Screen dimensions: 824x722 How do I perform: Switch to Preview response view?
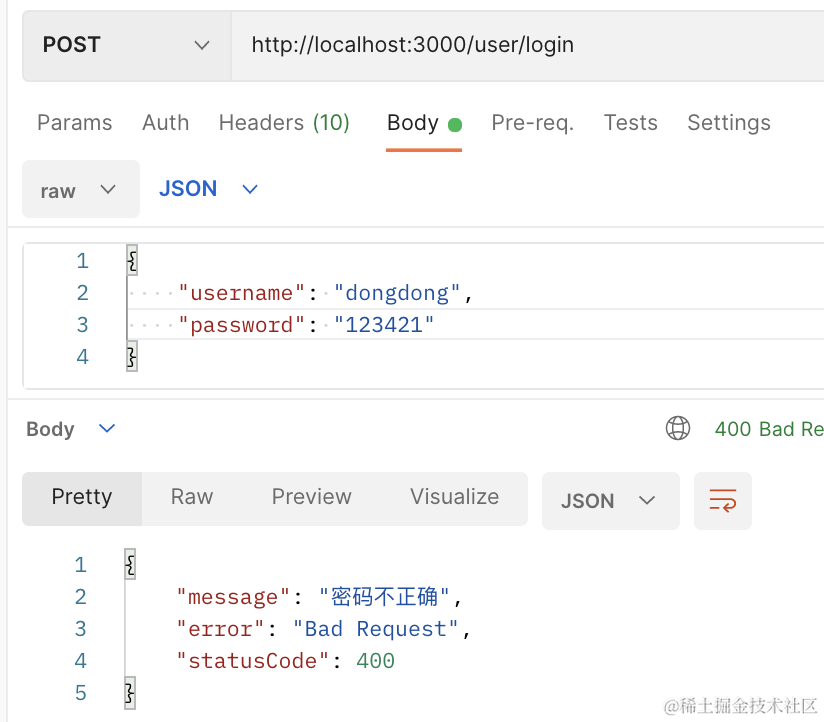(311, 497)
